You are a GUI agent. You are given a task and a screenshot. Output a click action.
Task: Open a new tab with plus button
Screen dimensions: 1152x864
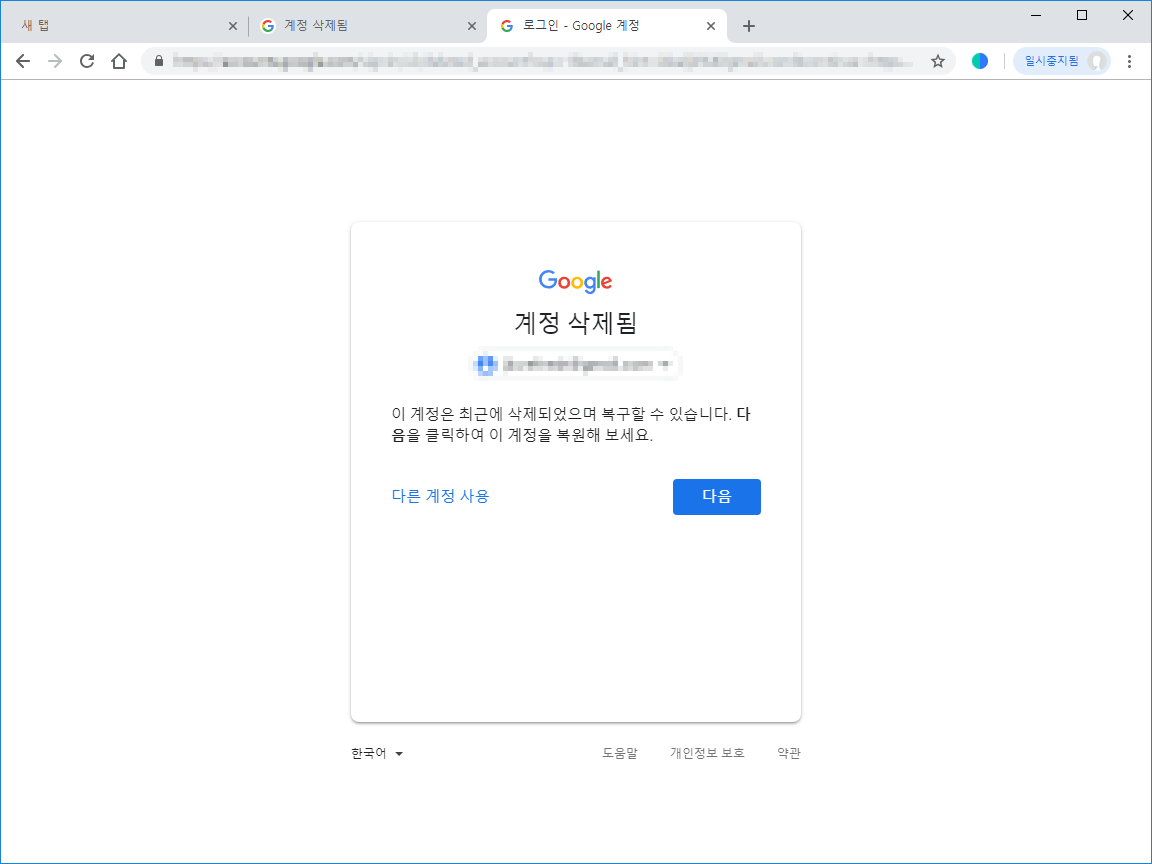749,26
